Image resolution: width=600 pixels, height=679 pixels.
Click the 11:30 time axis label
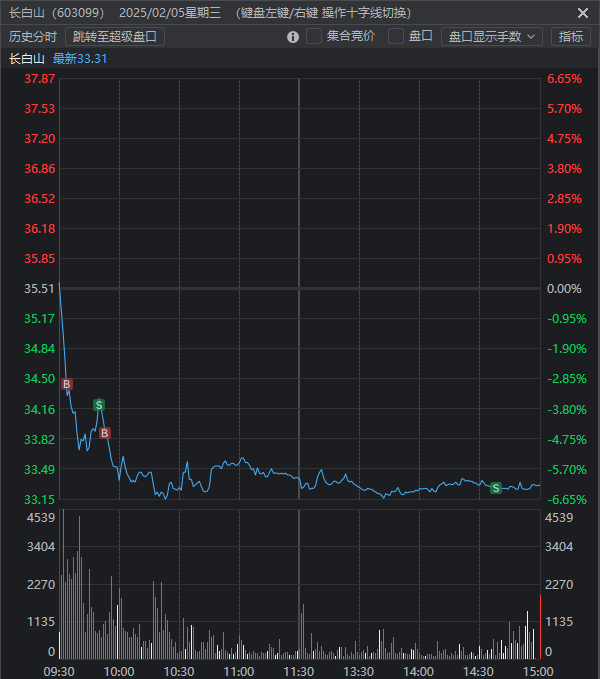(x=299, y=671)
